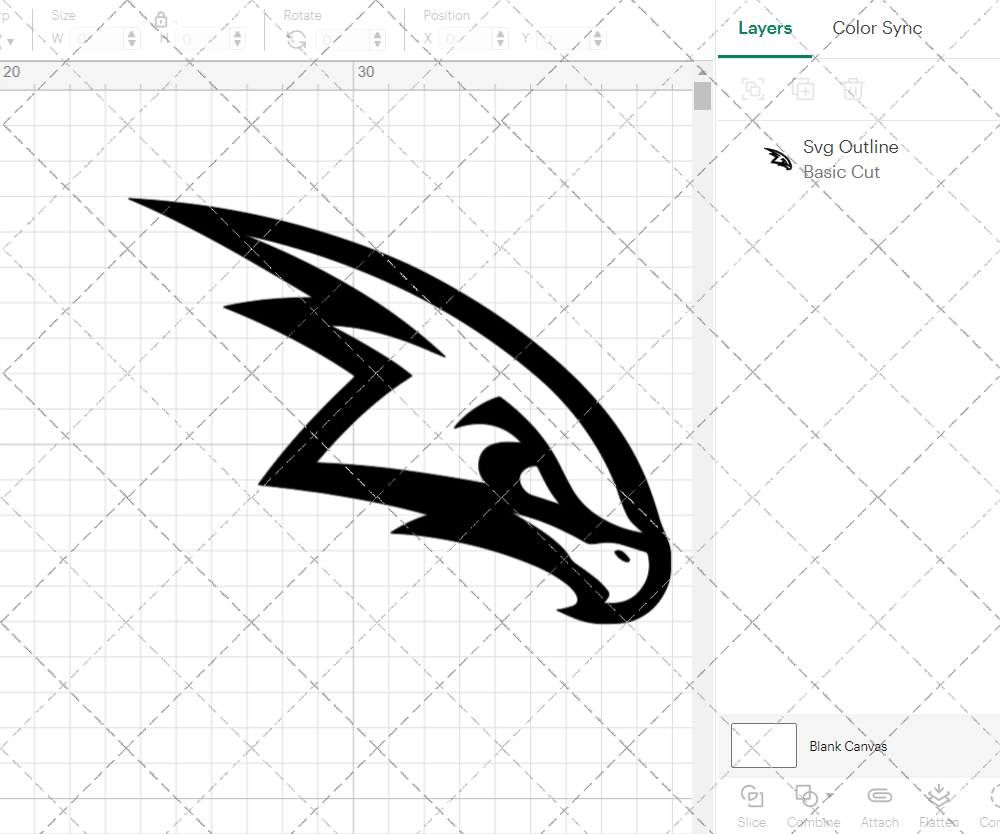Click the Blank Canvas label
The height and width of the screenshot is (834, 1000).
coord(849,746)
